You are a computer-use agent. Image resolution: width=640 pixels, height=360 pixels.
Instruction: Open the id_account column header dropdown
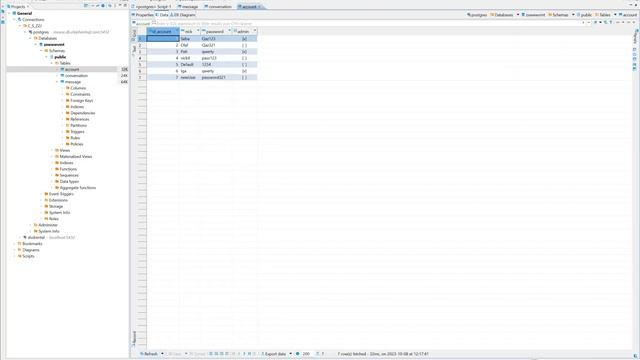(177, 31)
